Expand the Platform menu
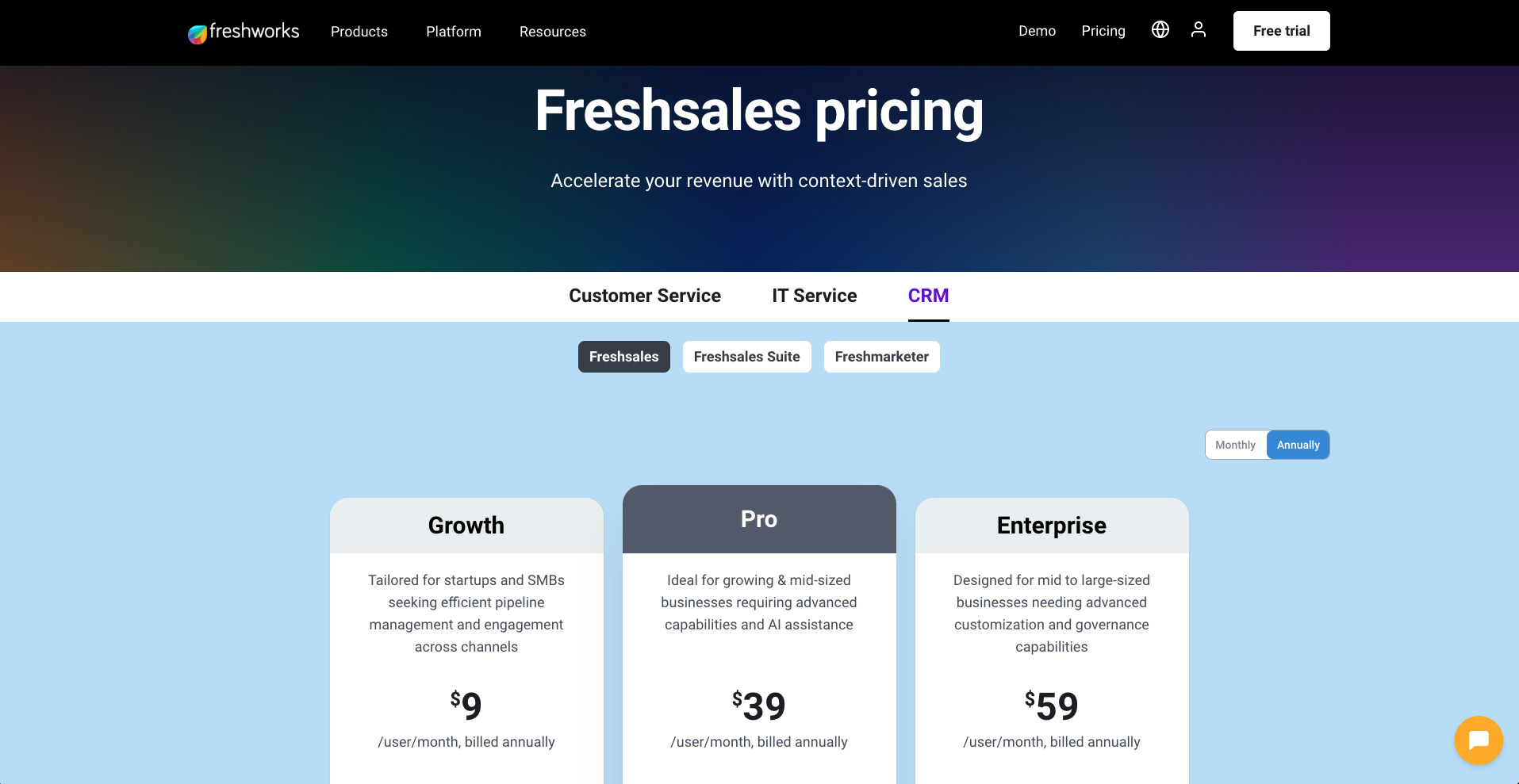Viewport: 1519px width, 784px height. (x=454, y=32)
